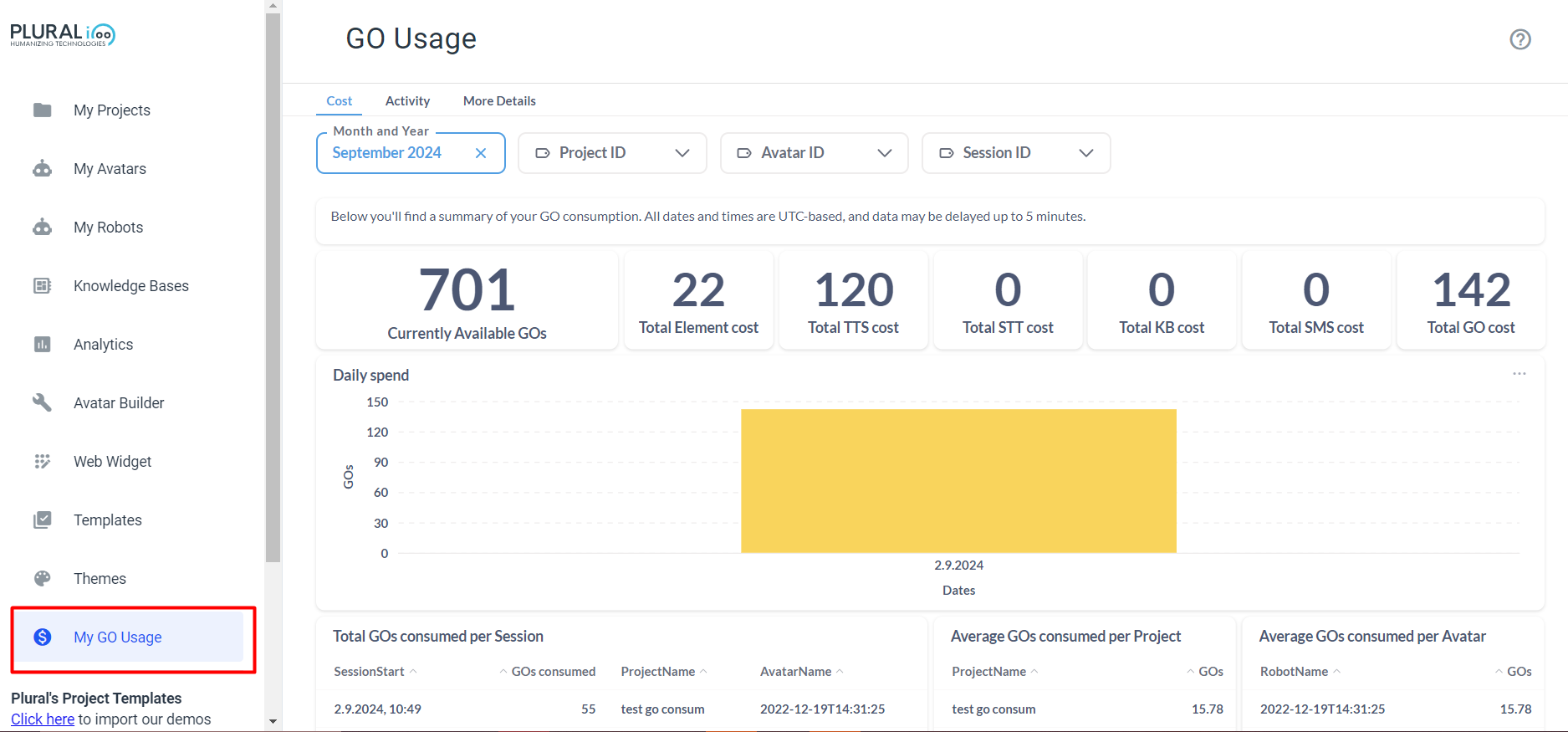Go to My Projects
Screen dimensions: 1568x732
[112, 110]
